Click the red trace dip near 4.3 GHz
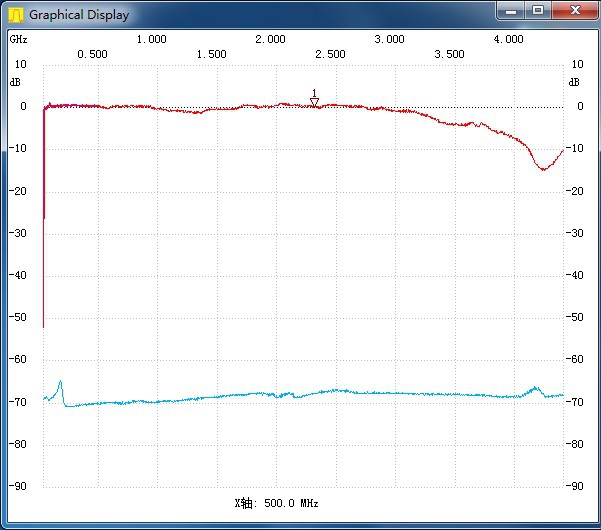Screen dimensions: 601x530 tap(543, 169)
